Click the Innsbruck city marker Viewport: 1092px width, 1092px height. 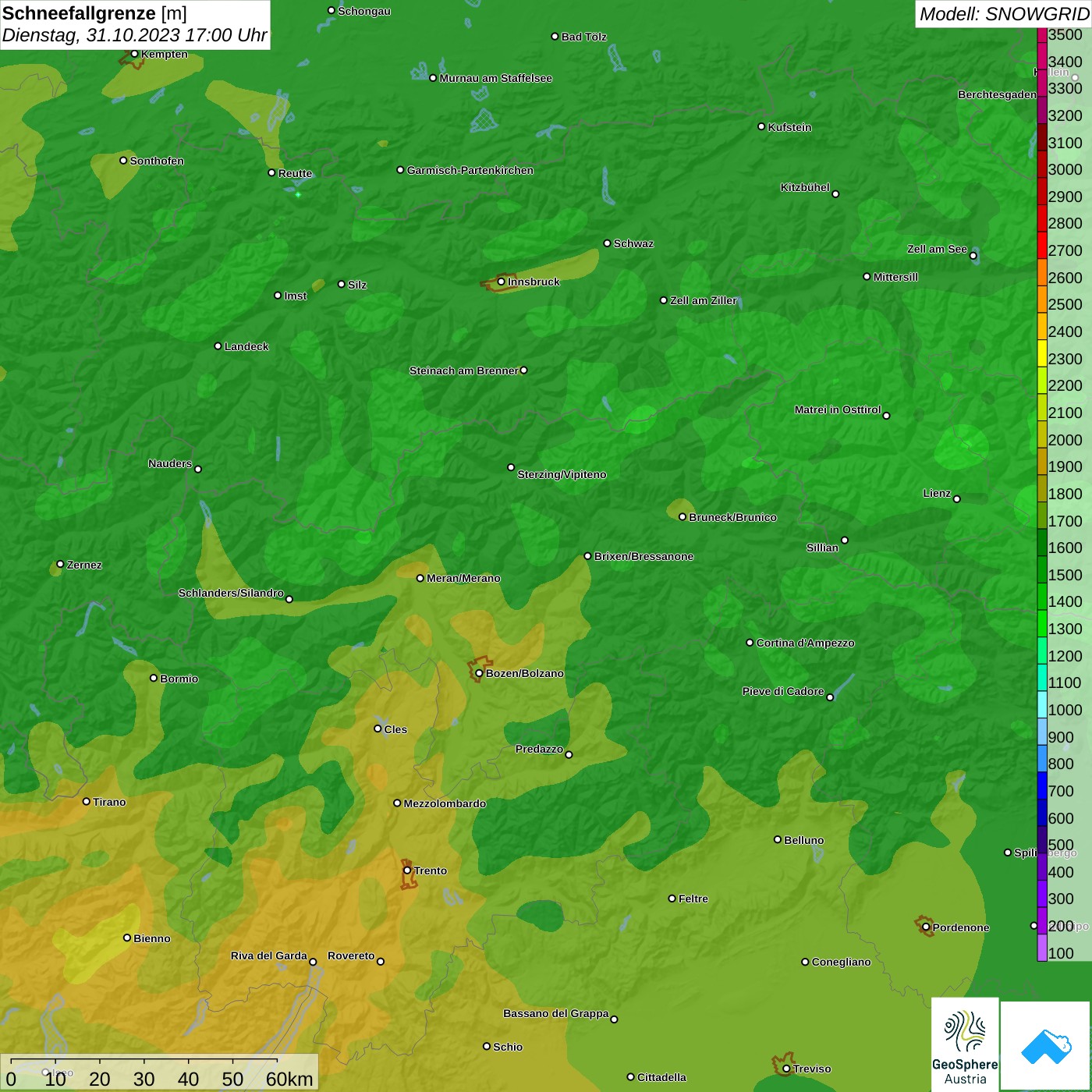[x=501, y=282]
